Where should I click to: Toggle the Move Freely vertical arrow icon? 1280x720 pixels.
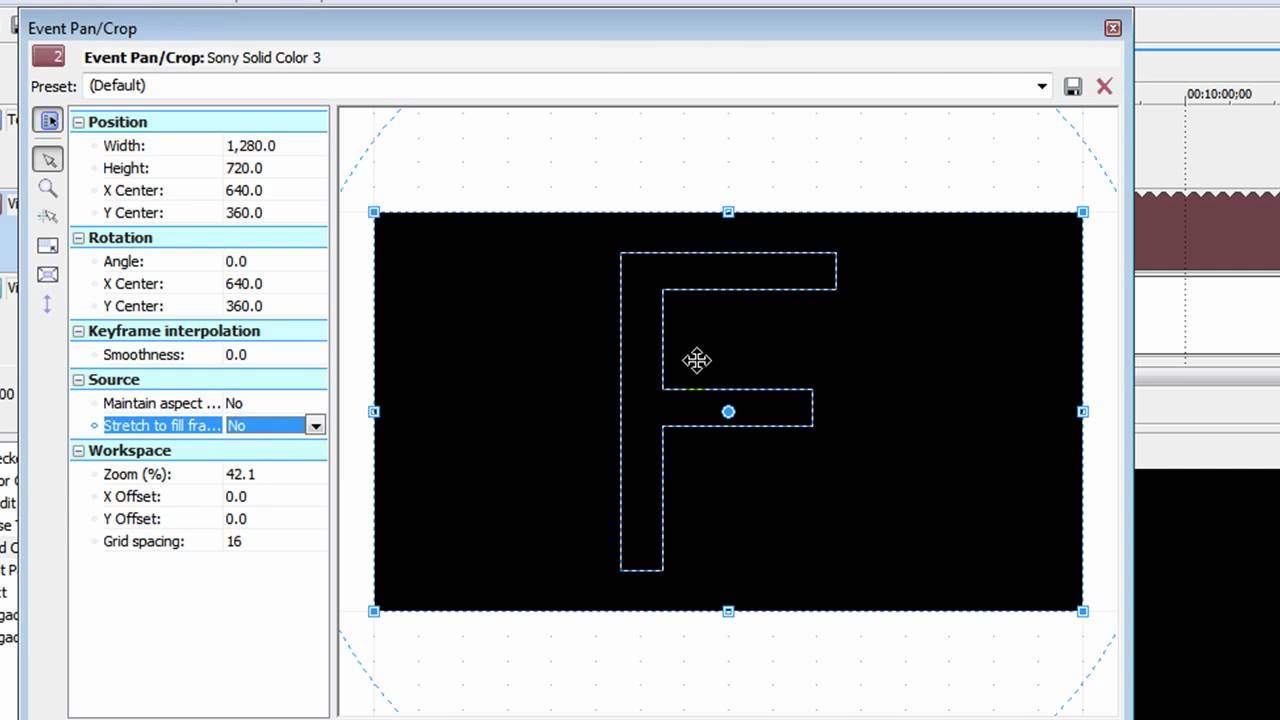(x=47, y=304)
